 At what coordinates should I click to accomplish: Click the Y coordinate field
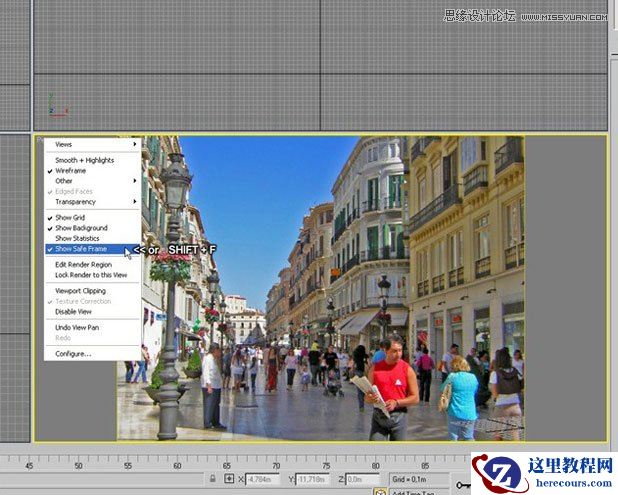(312, 479)
